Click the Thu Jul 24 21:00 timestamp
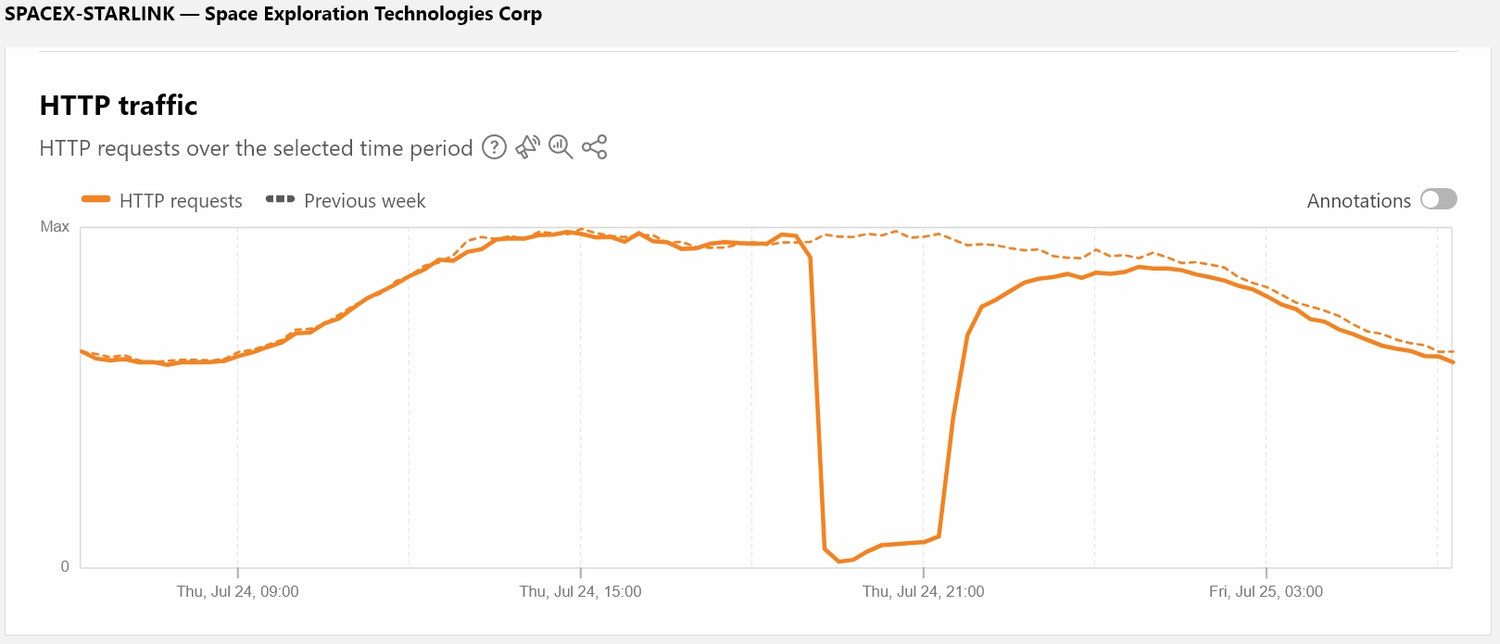 [925, 591]
